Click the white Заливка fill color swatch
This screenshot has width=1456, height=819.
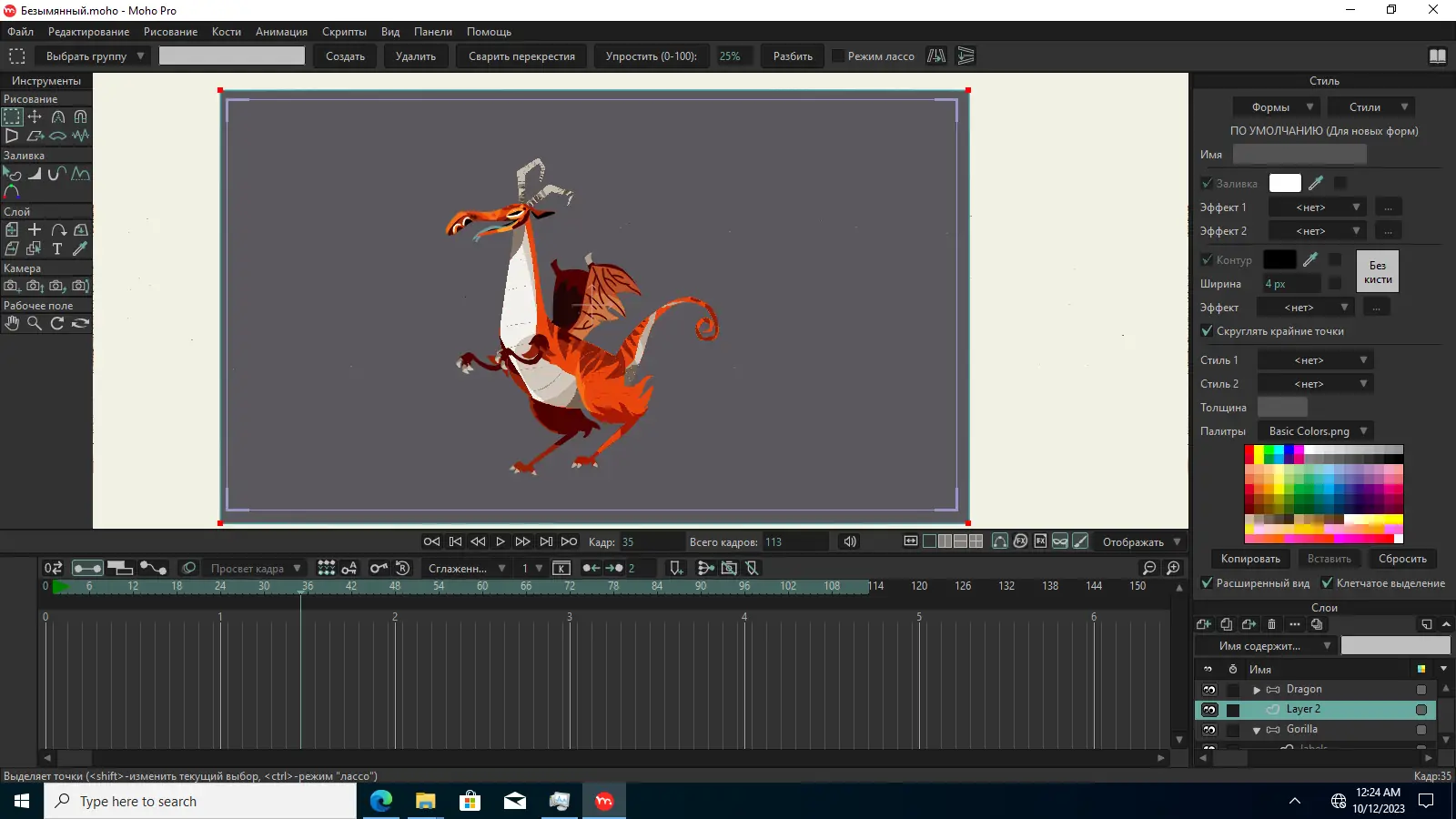[1284, 183]
